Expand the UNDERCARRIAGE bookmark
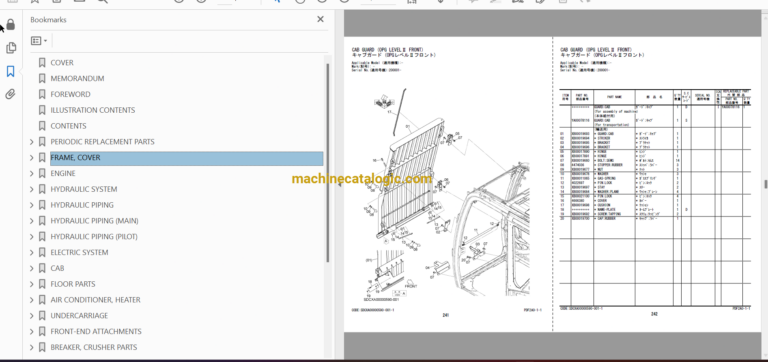768x362 pixels. [x=32, y=316]
